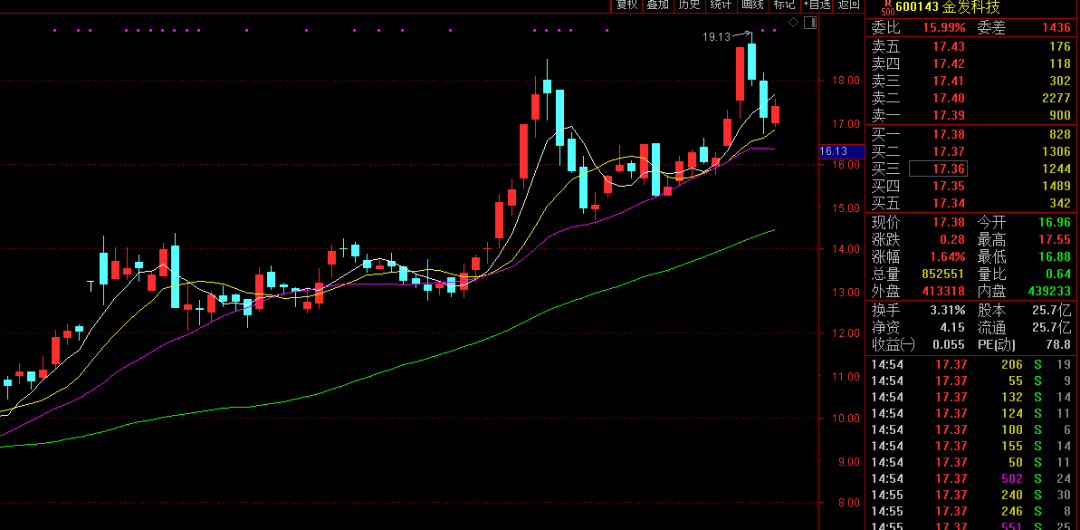Click the diamond icon above the chart
The height and width of the screenshot is (530, 1080).
pyautogui.click(x=793, y=22)
